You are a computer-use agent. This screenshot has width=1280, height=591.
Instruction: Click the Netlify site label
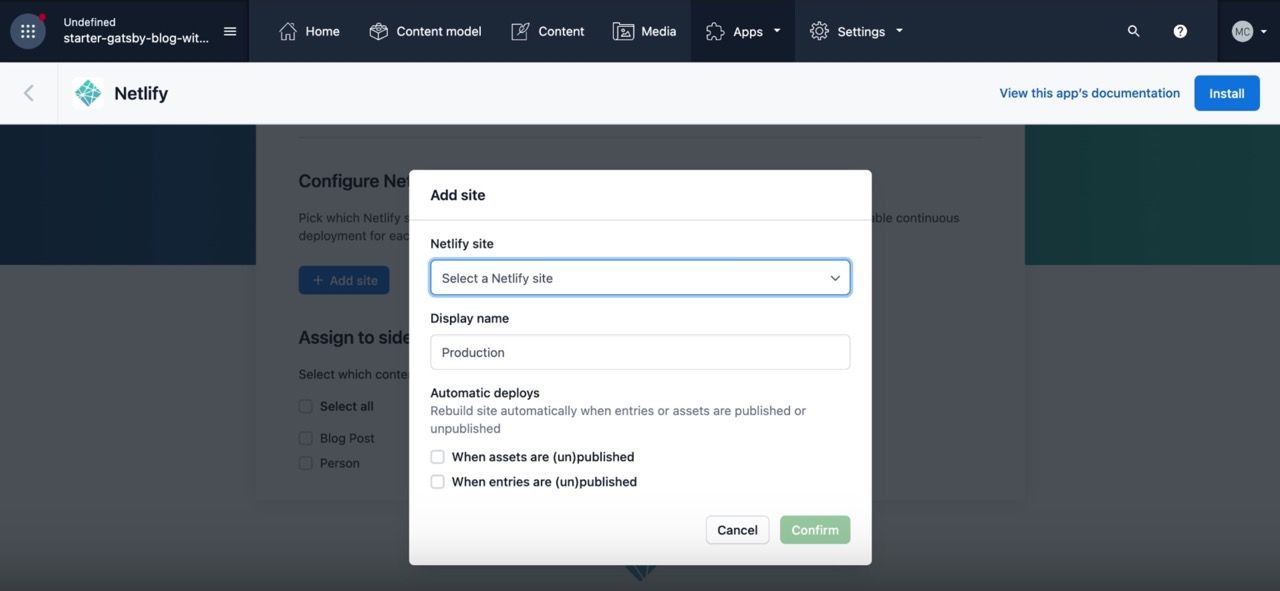click(462, 243)
